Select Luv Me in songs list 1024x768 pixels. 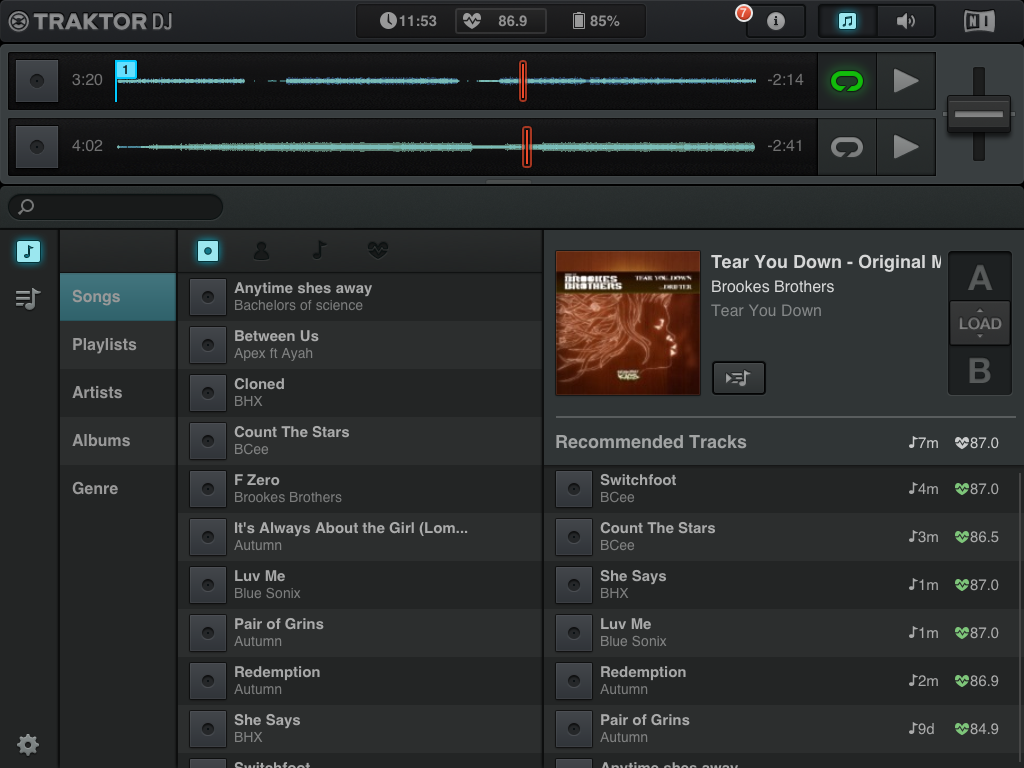click(360, 584)
